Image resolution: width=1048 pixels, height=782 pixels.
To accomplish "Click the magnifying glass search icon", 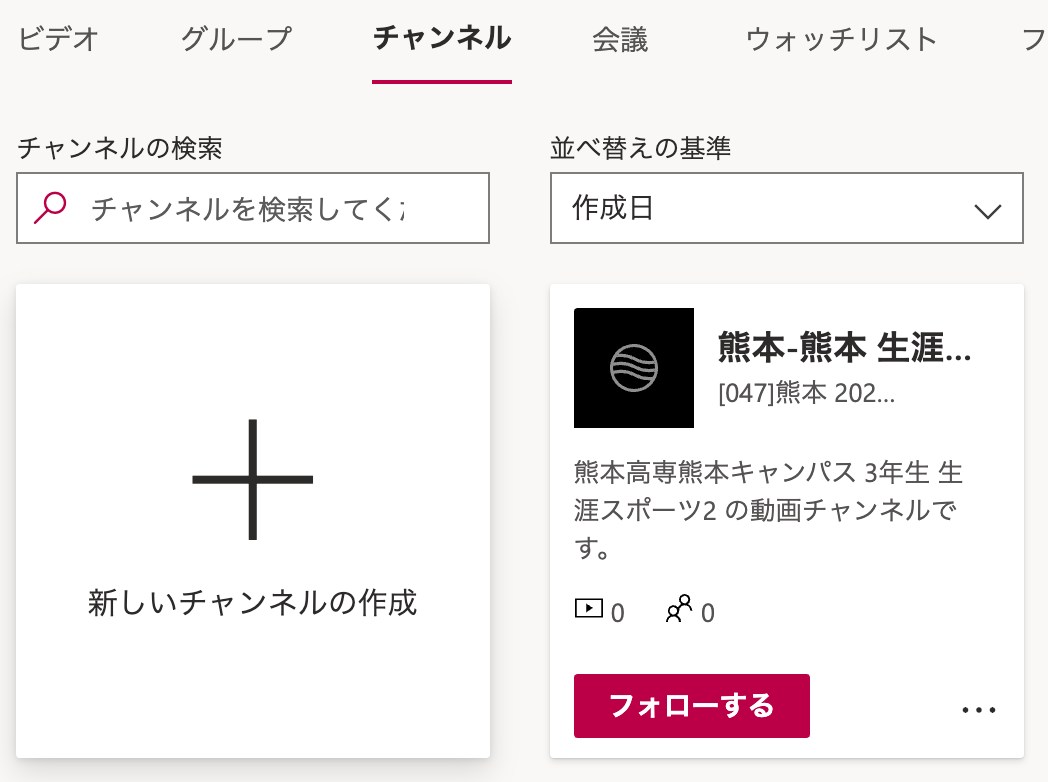I will coord(50,208).
